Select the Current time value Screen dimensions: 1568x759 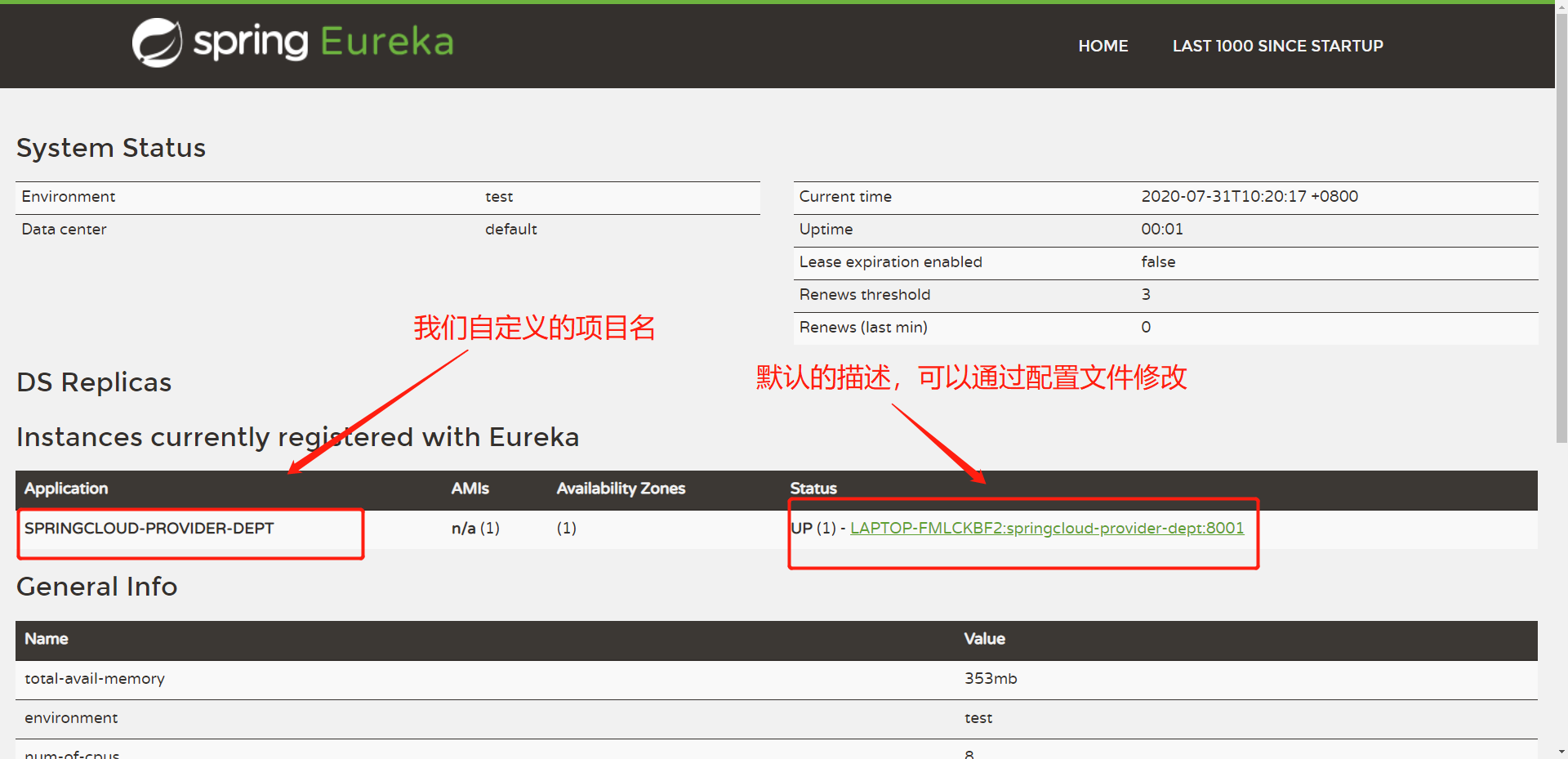pyautogui.click(x=1249, y=197)
